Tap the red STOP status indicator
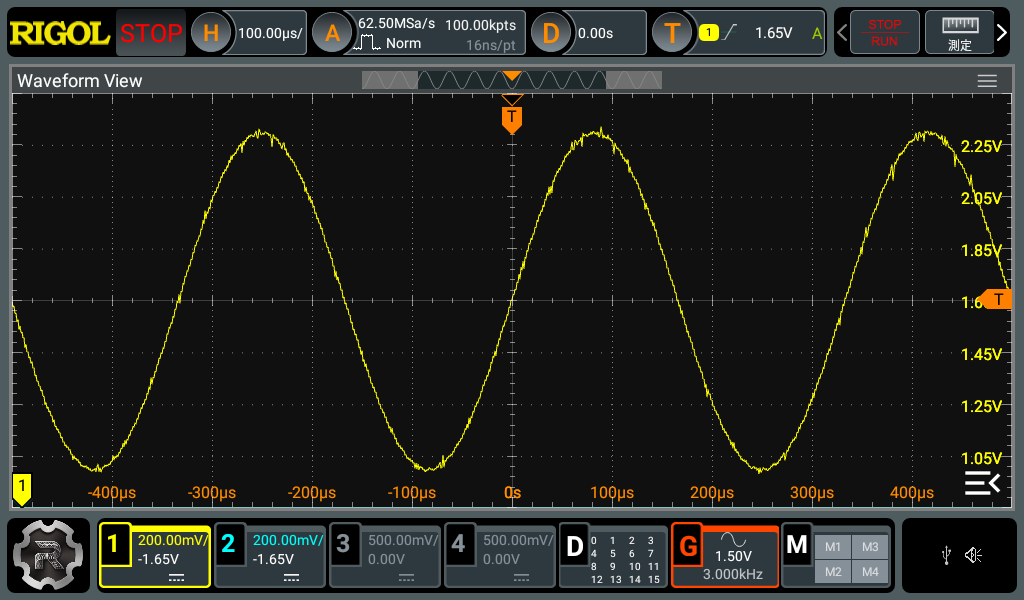The height and width of the screenshot is (600, 1024). [151, 33]
